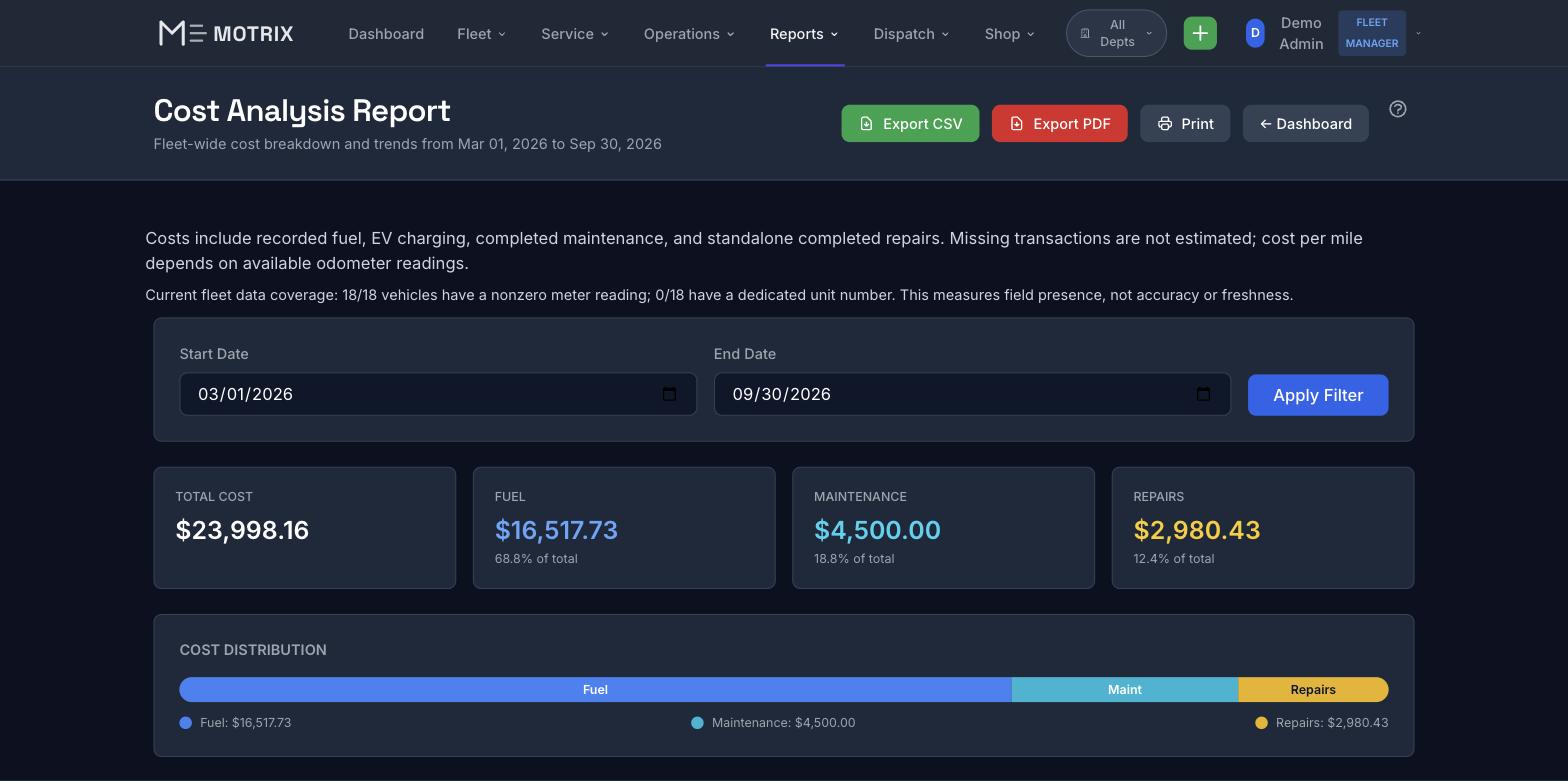Expand the Operations menu
The width and height of the screenshot is (1568, 781).
(689, 34)
